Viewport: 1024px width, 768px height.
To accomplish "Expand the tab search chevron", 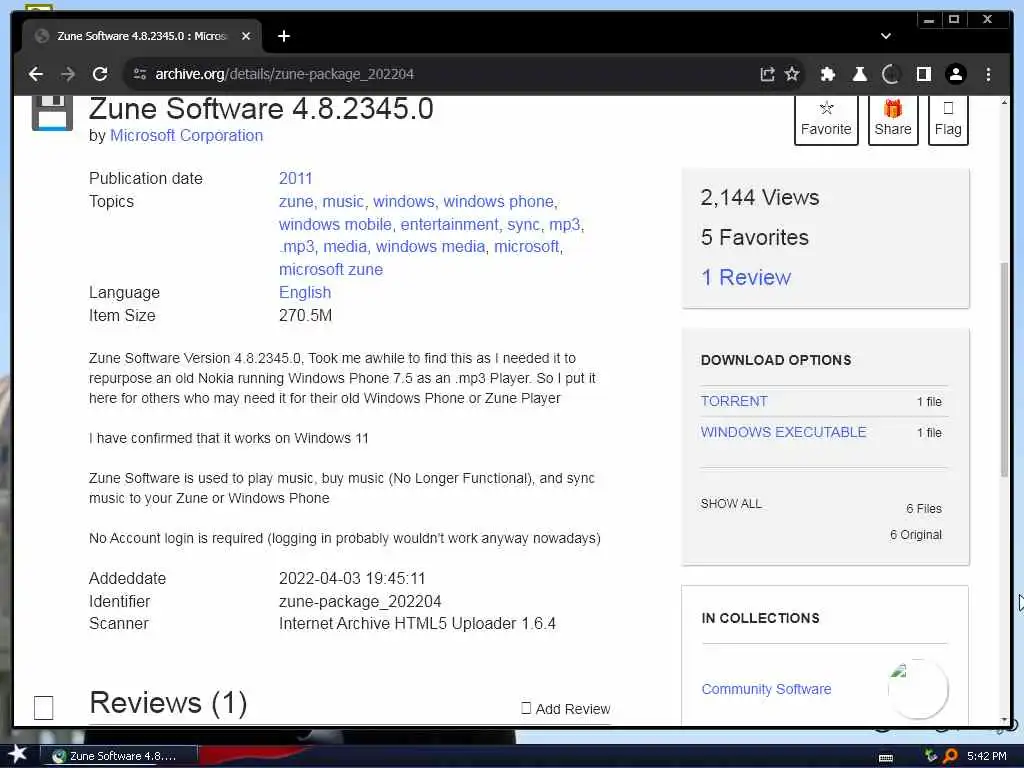I will pyautogui.click(x=886, y=36).
